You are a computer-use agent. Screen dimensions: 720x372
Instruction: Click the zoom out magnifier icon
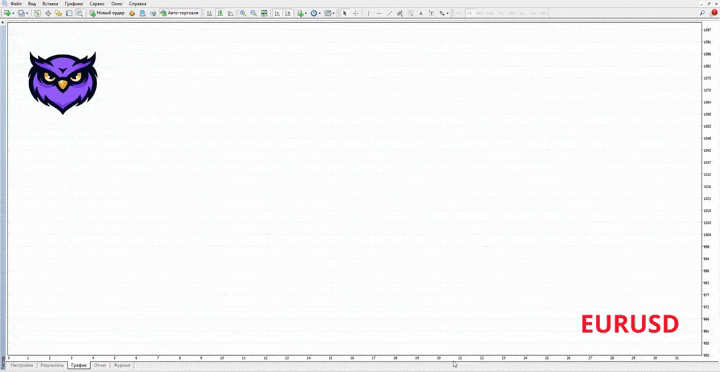[253, 13]
